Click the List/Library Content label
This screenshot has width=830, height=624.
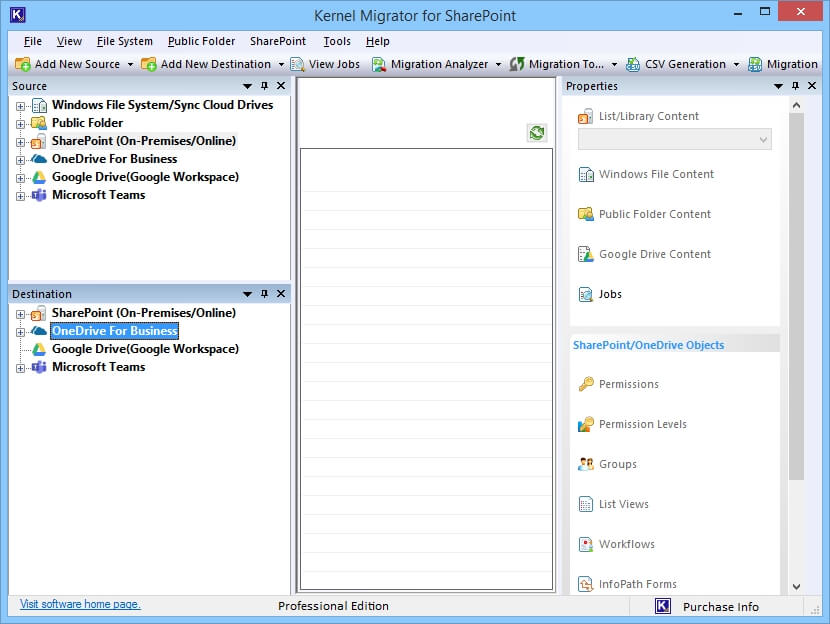[649, 116]
